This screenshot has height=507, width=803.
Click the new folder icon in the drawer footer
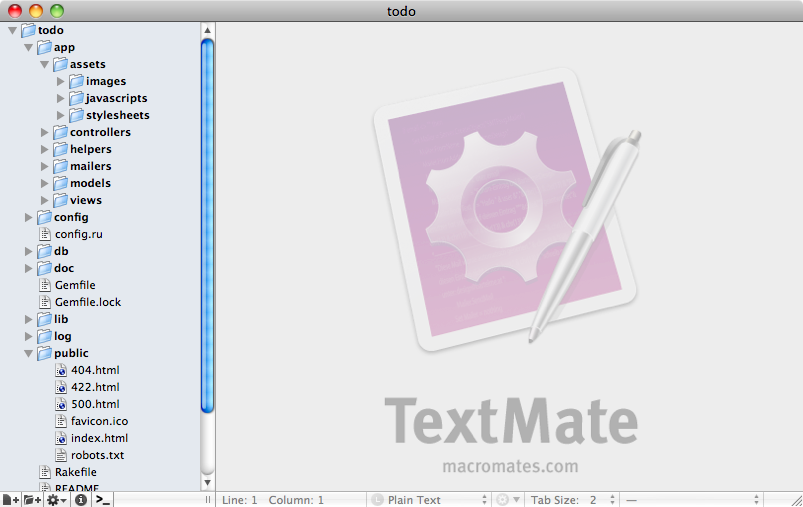(x=32, y=500)
